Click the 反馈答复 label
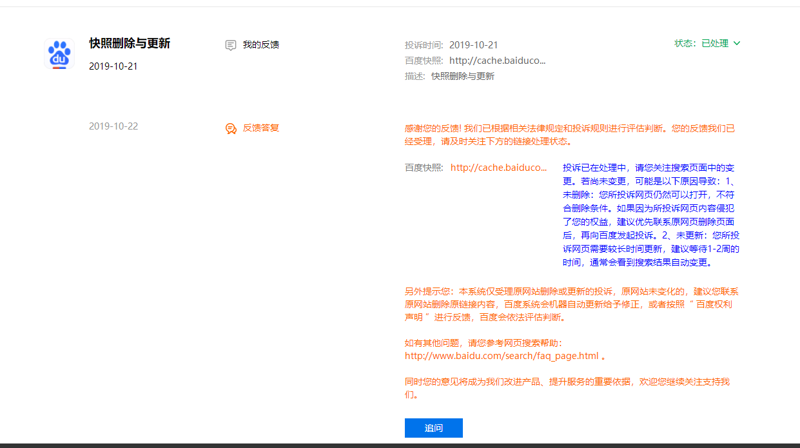 (261, 128)
